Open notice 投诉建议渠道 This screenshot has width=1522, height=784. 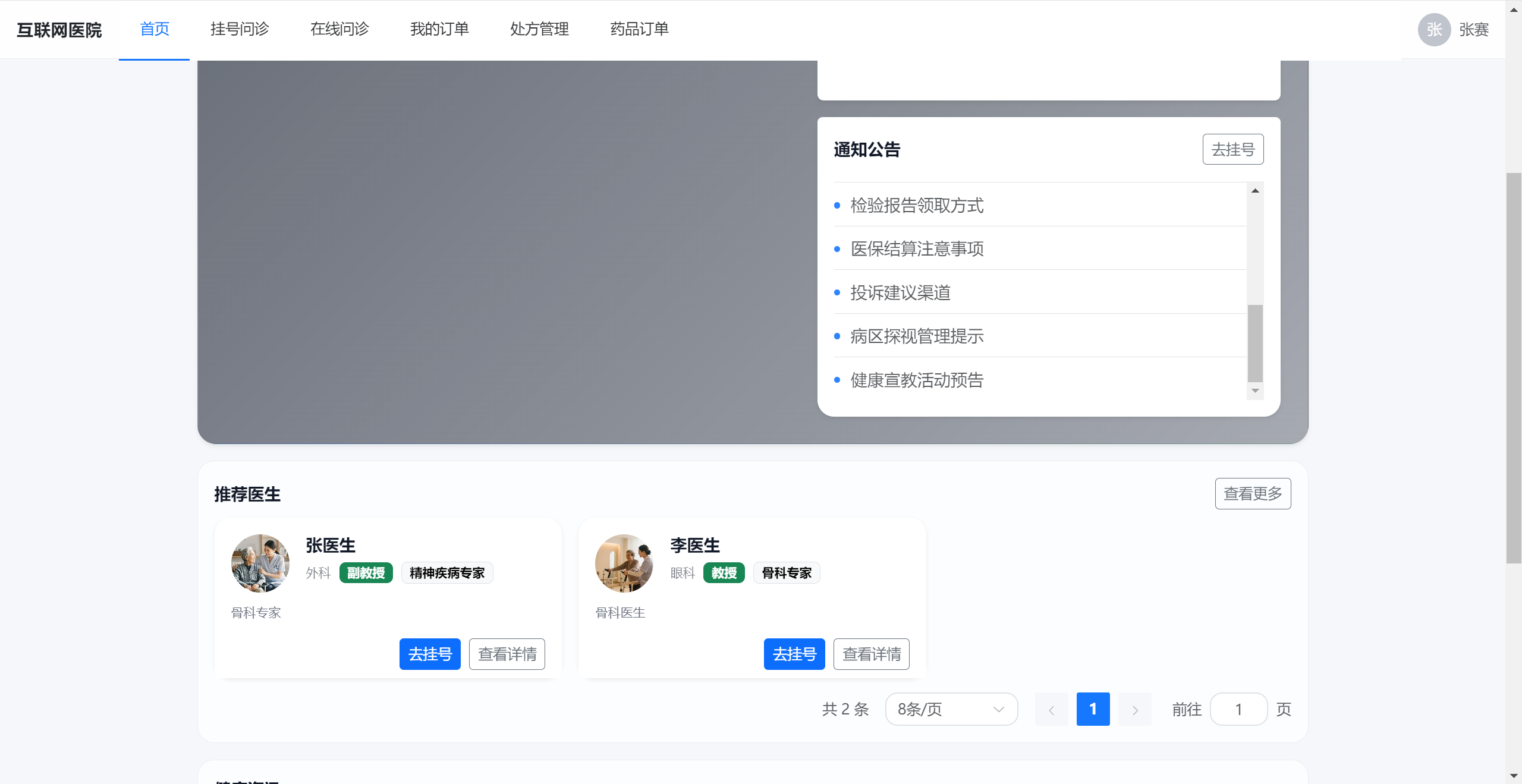(x=900, y=292)
